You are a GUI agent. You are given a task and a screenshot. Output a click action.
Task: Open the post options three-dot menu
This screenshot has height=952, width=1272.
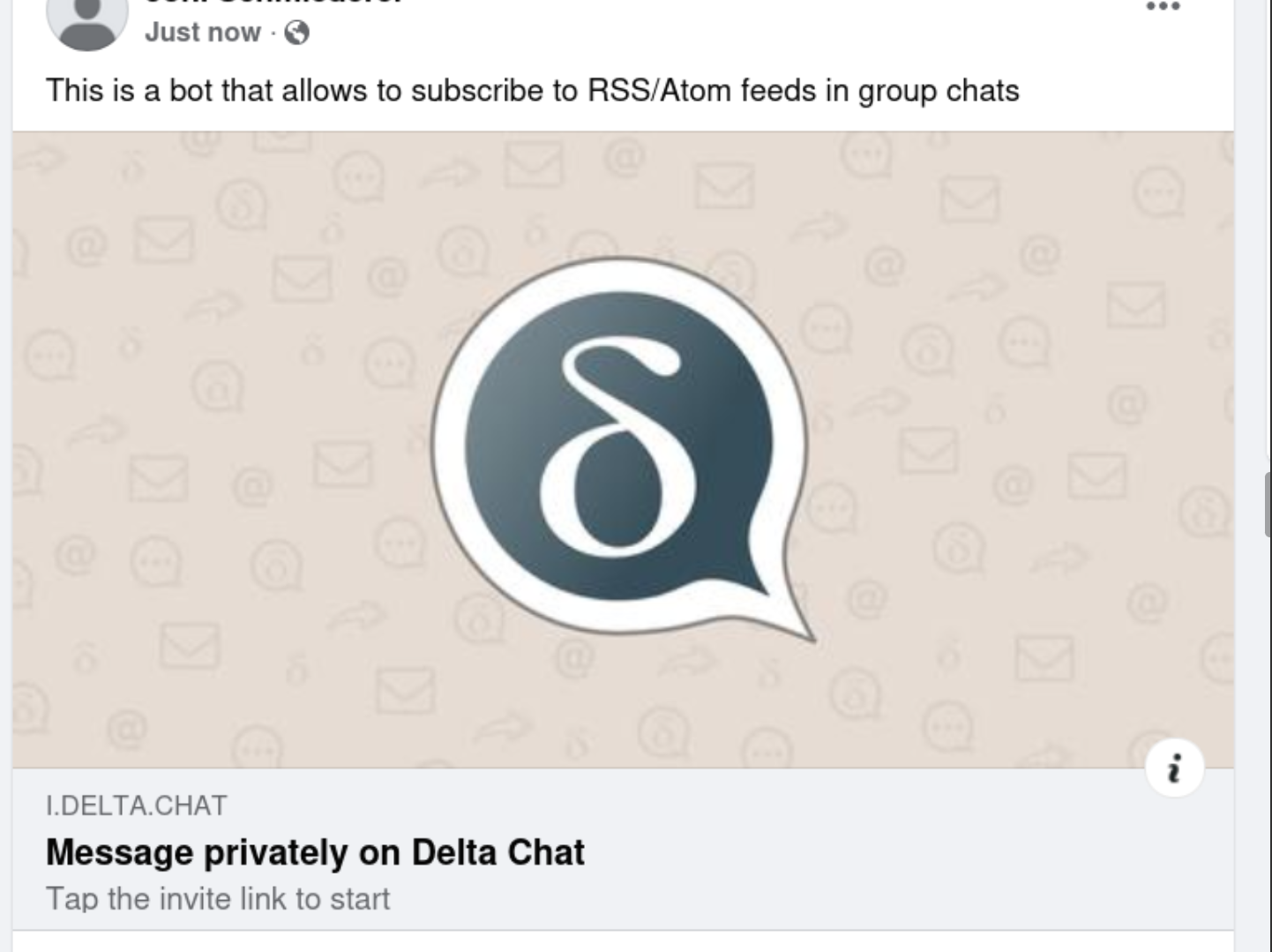(x=1163, y=7)
